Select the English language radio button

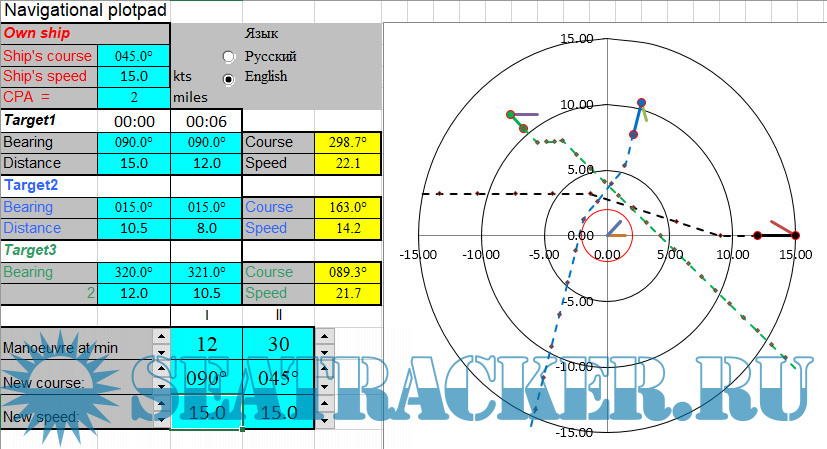[229, 77]
